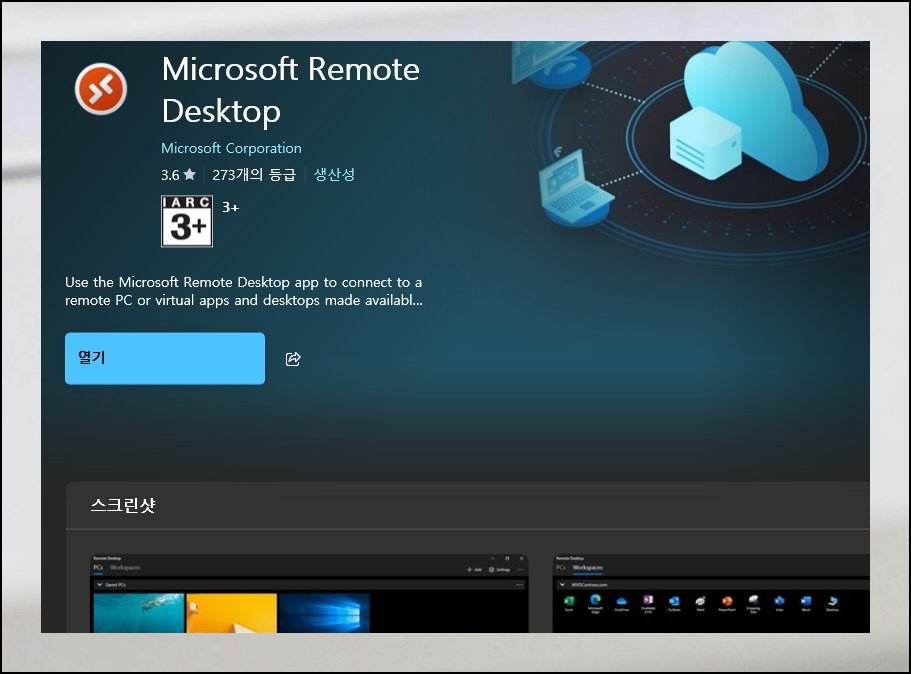Click the 273개의 등급 ratings count
The width and height of the screenshot is (911, 674).
pyautogui.click(x=254, y=174)
